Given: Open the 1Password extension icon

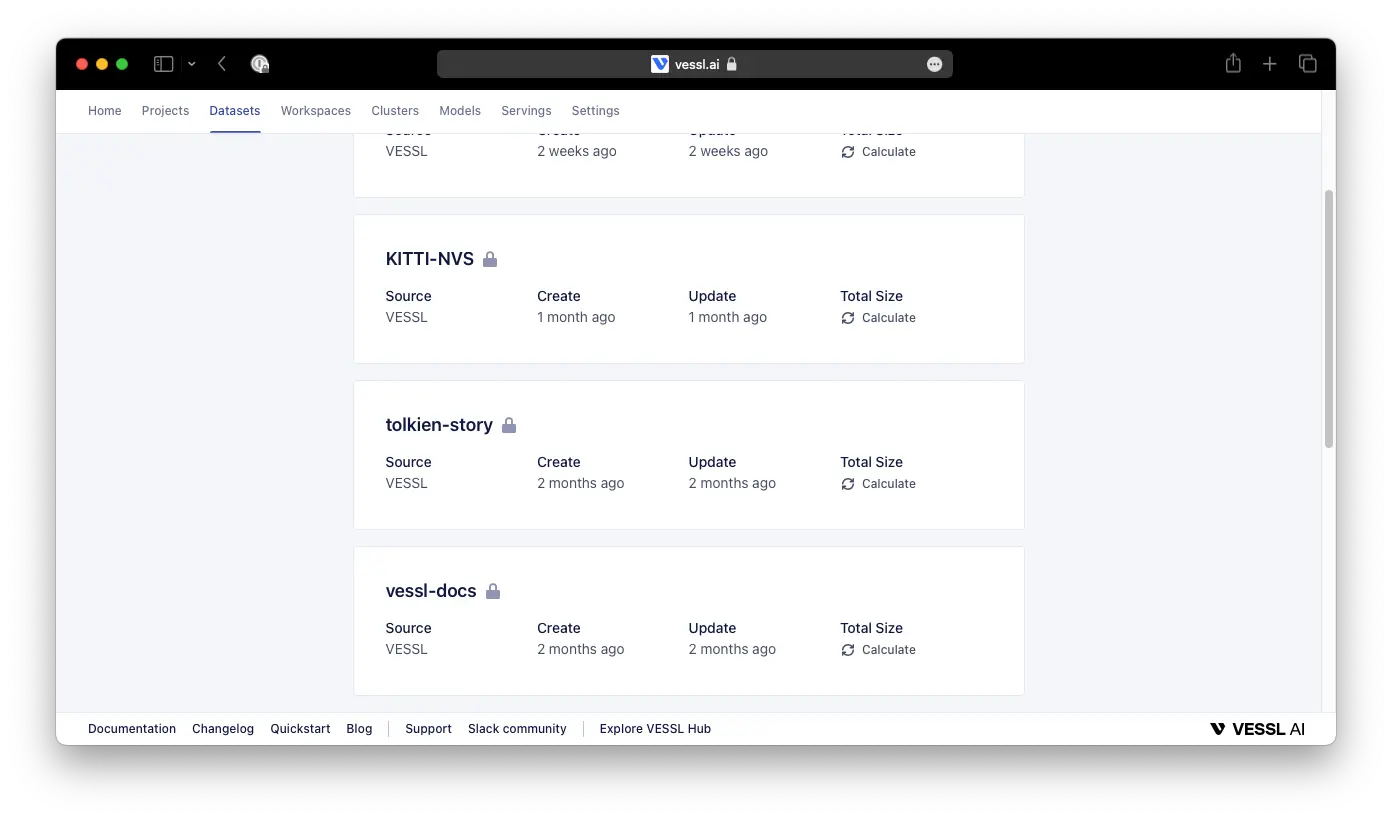Looking at the screenshot, I should [260, 64].
